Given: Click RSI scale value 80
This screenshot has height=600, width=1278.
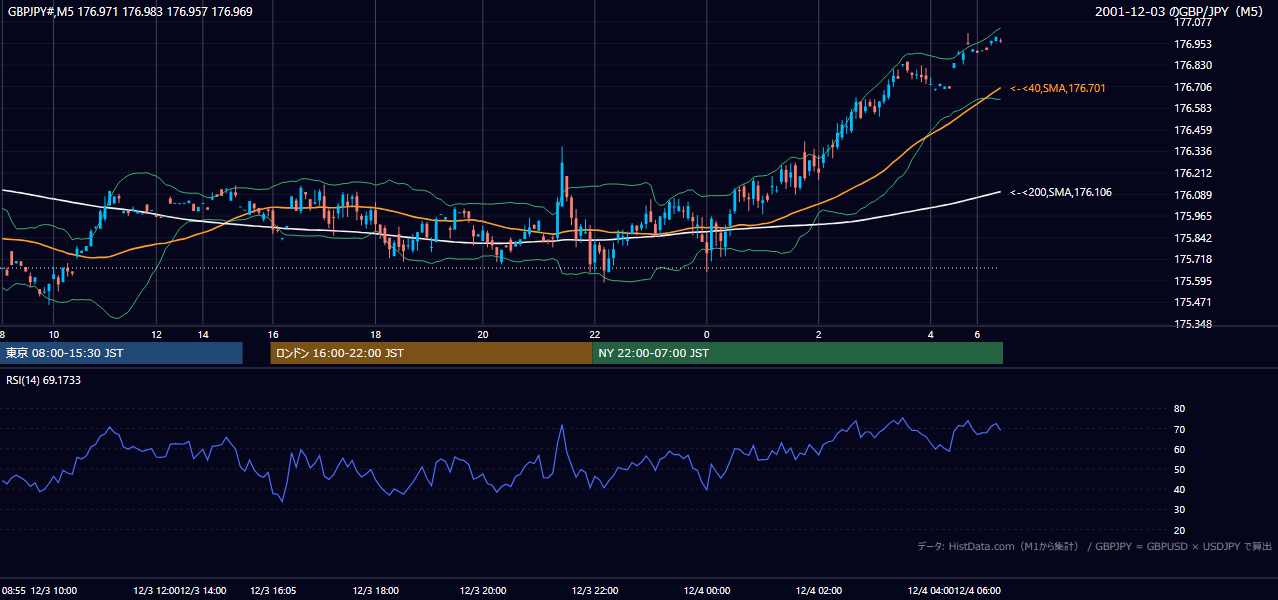Looking at the screenshot, I should pyautogui.click(x=1179, y=409).
